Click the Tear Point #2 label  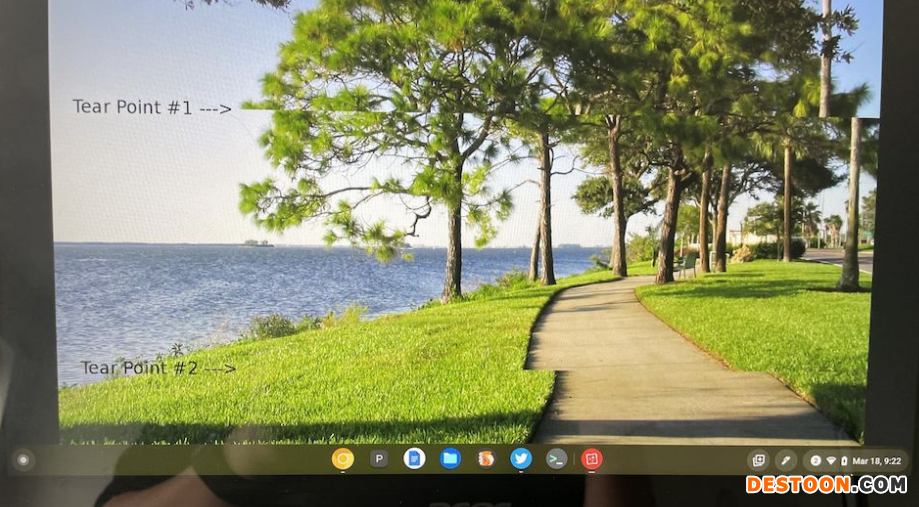pos(140,368)
